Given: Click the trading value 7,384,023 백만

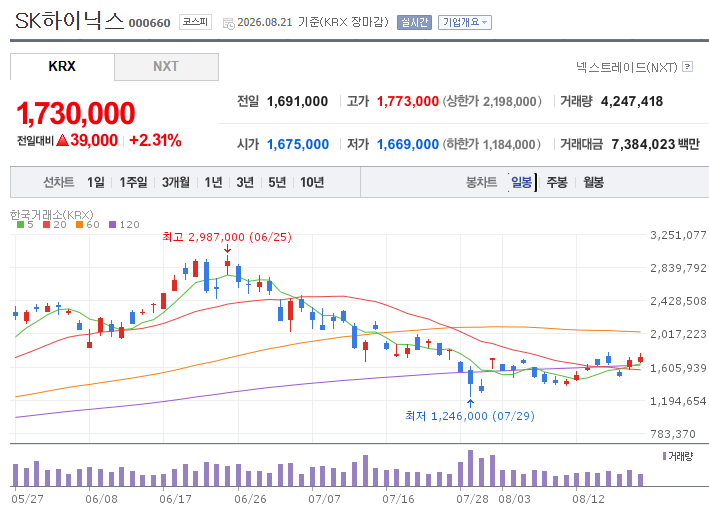Looking at the screenshot, I should pyautogui.click(x=655, y=144).
